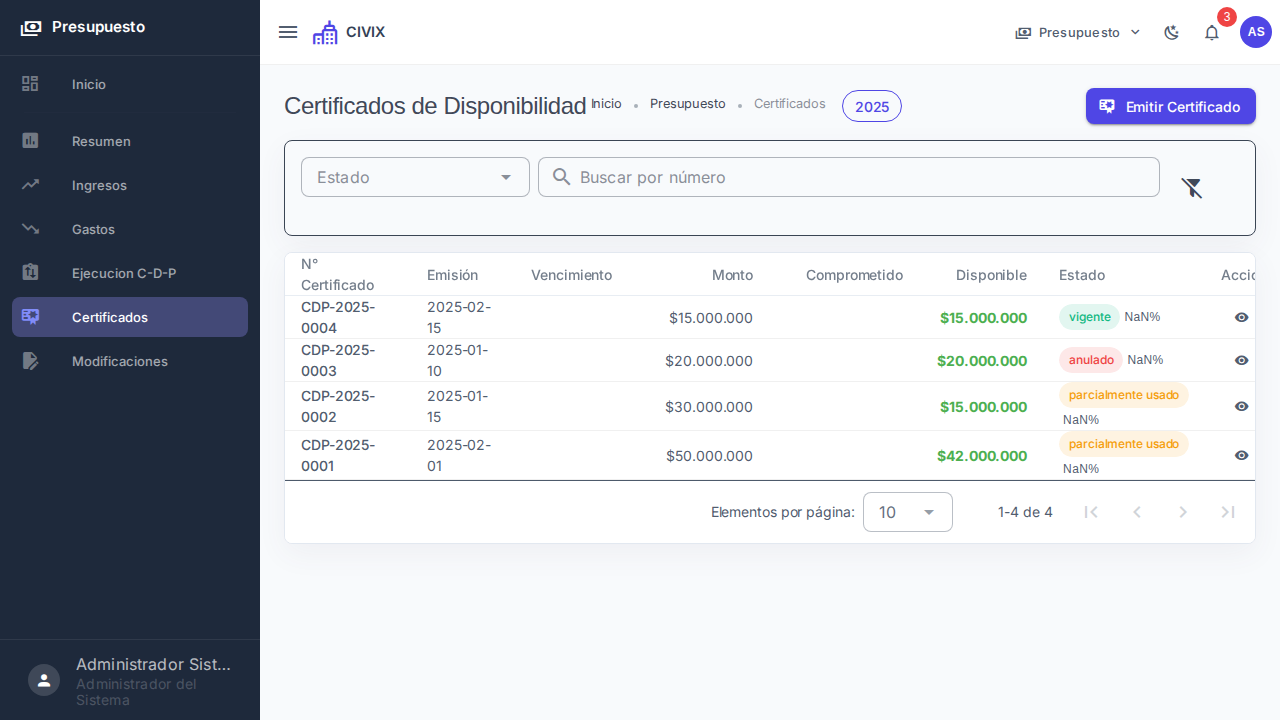Click the search magnifier icon

click(562, 177)
